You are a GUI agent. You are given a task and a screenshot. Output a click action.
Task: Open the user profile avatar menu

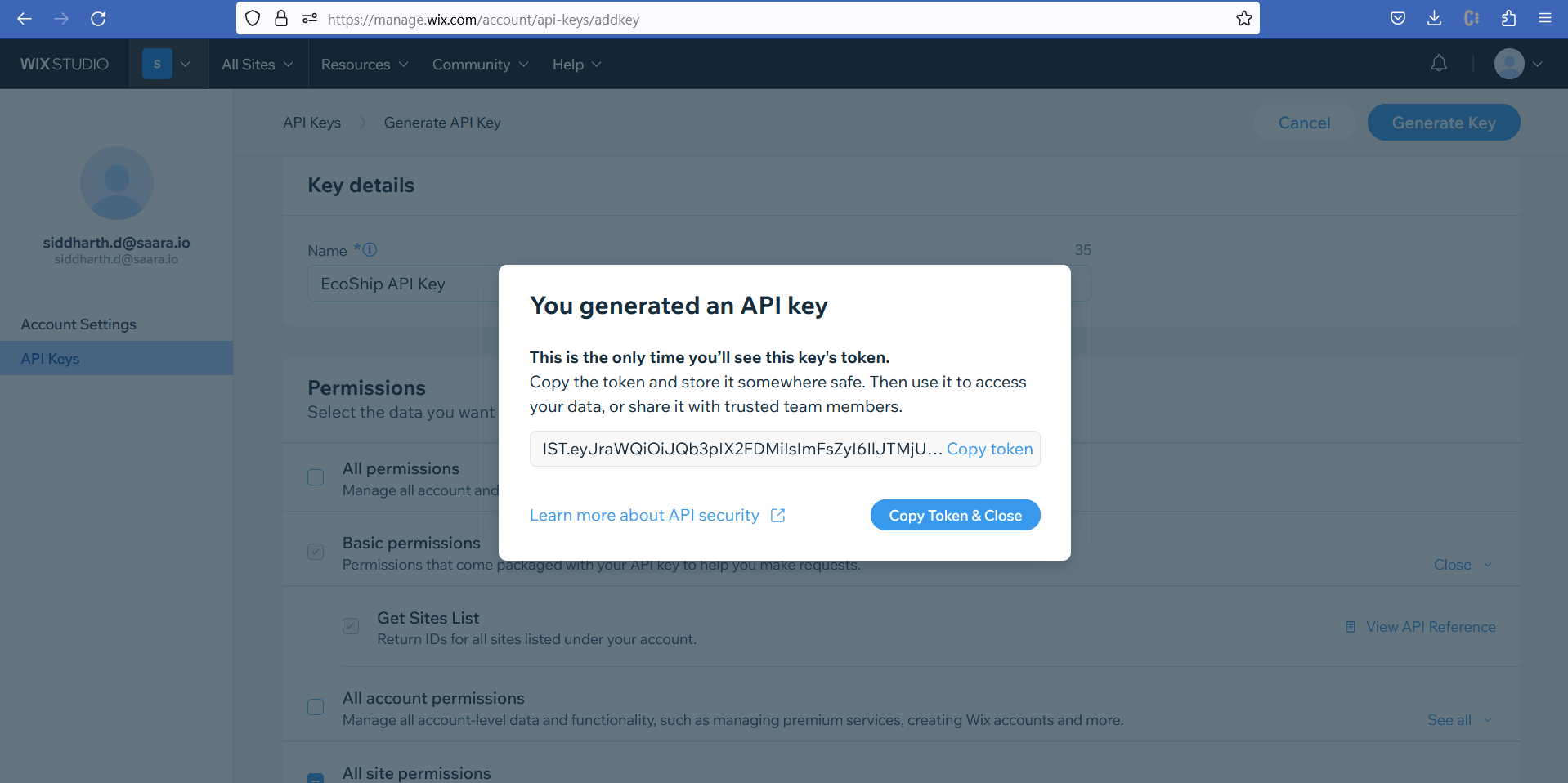point(1509,64)
